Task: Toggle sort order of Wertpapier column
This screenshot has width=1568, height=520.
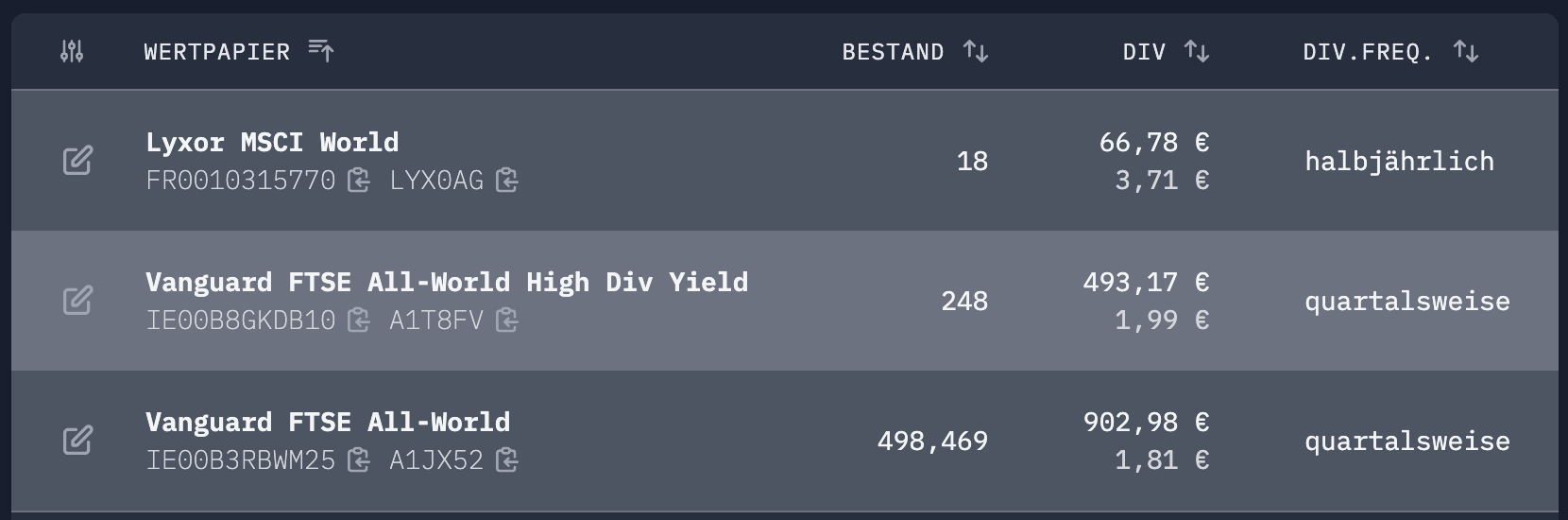Action: [321, 51]
